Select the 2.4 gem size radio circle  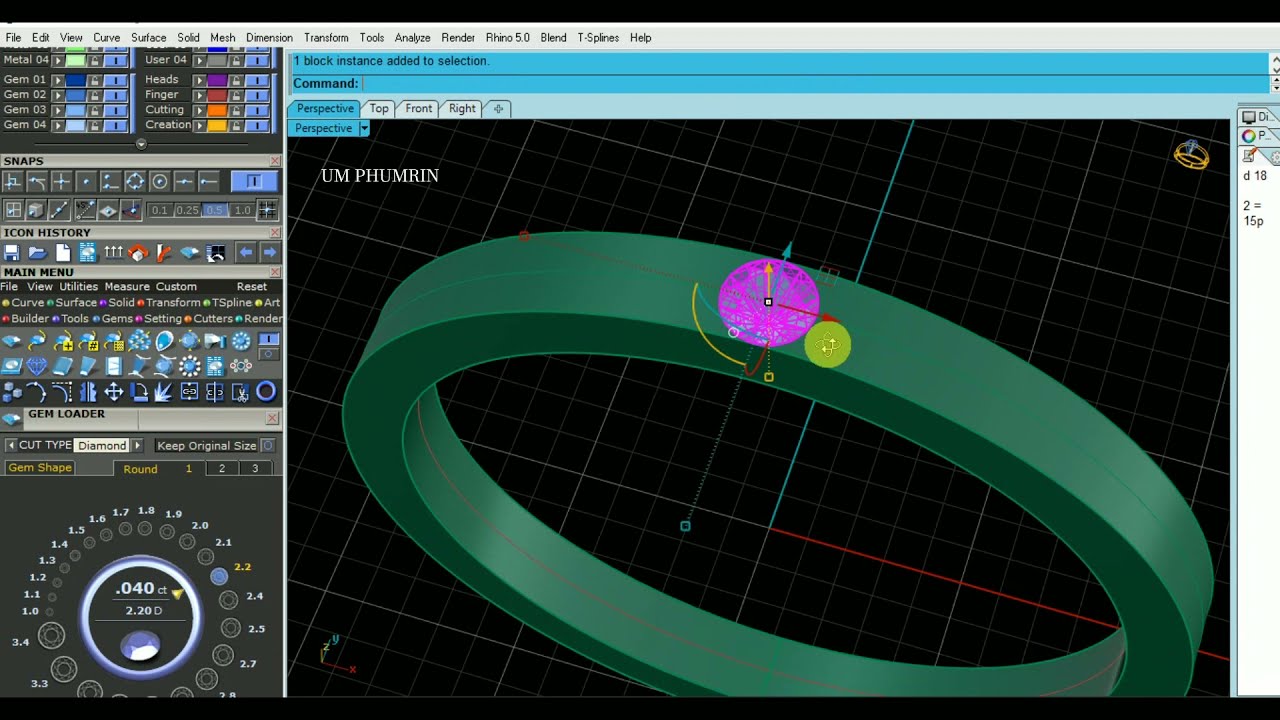pyautogui.click(x=228, y=599)
